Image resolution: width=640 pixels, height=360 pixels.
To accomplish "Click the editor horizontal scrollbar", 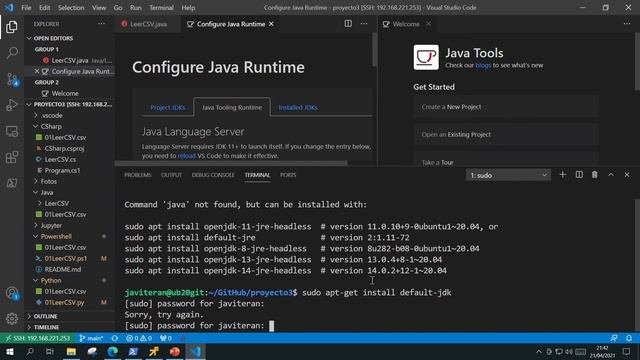I will (x=231, y=163).
